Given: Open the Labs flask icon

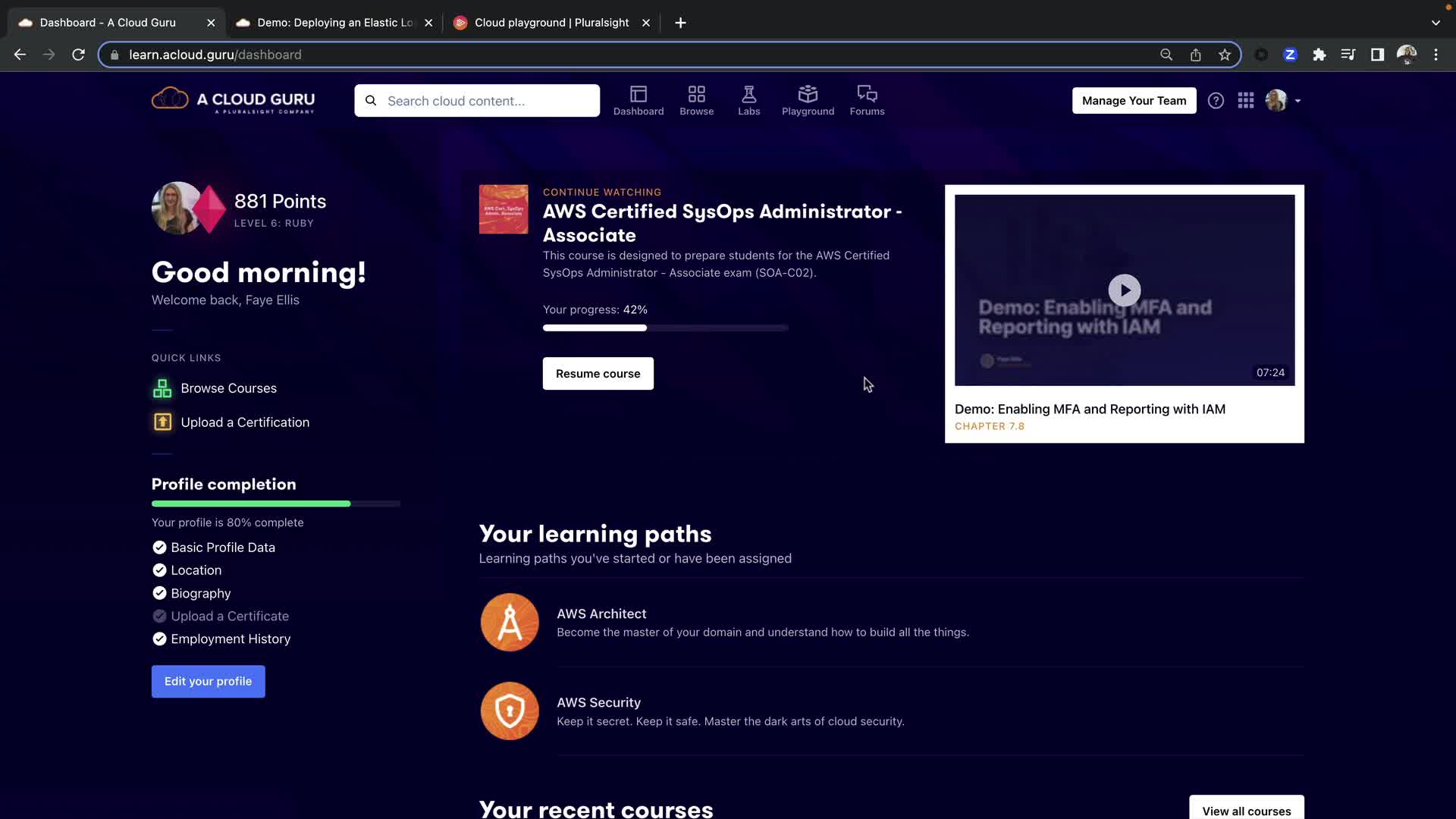Looking at the screenshot, I should tap(748, 94).
